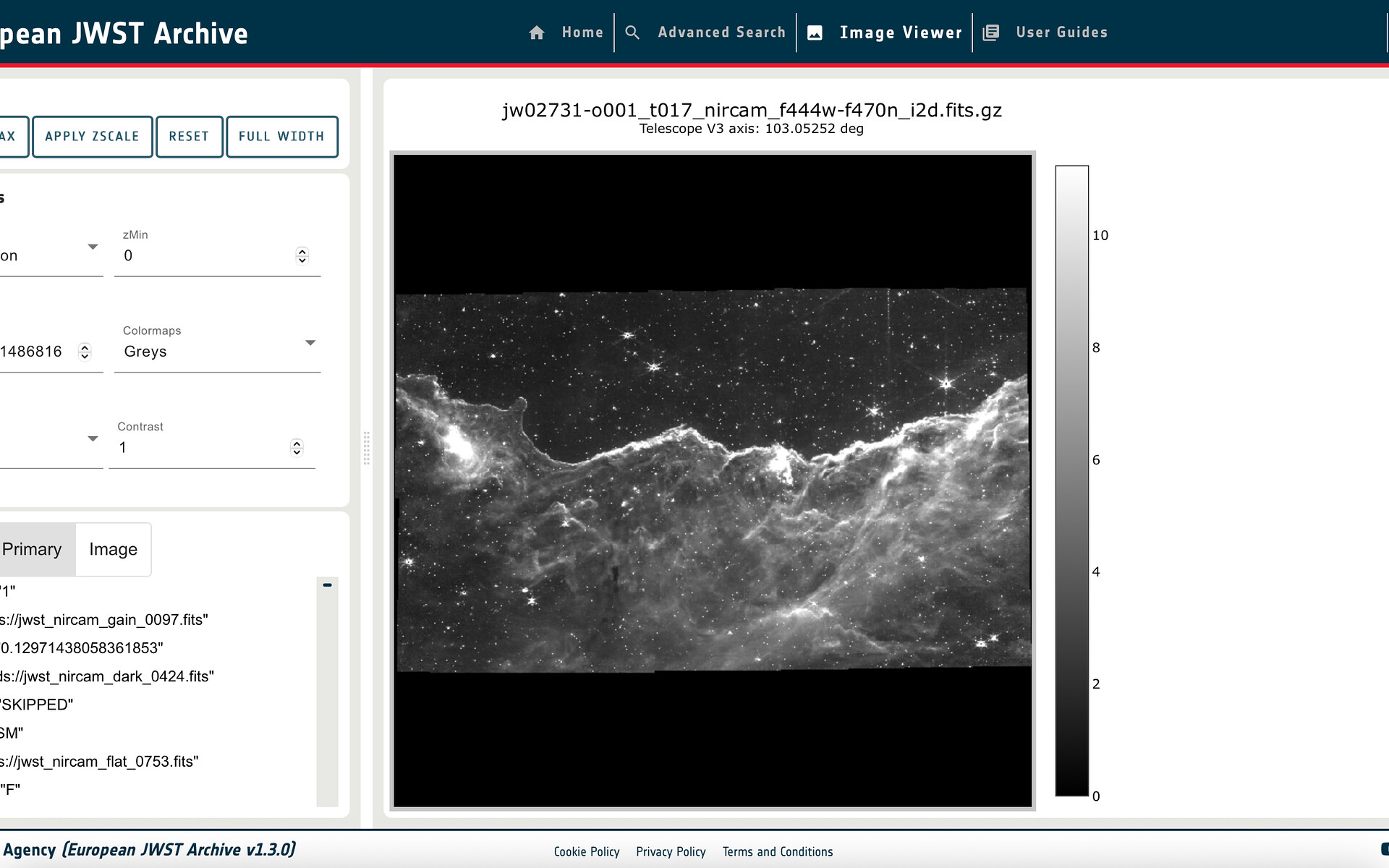Click the zMin stepper arrows
The image size is (1389, 868).
(302, 256)
